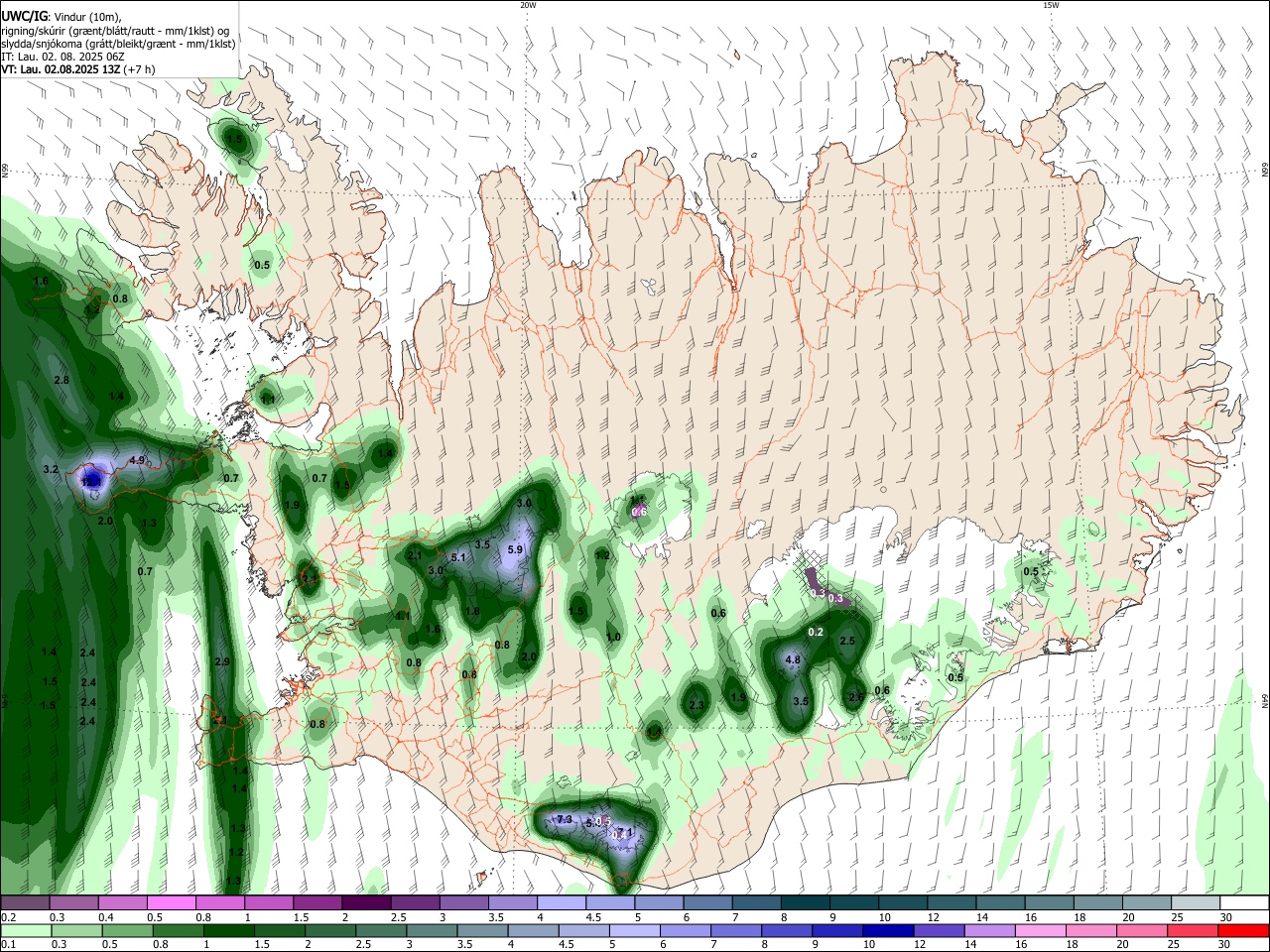
Task: Click the '7.3' precipitation value near the south coast
Action: coord(565,819)
